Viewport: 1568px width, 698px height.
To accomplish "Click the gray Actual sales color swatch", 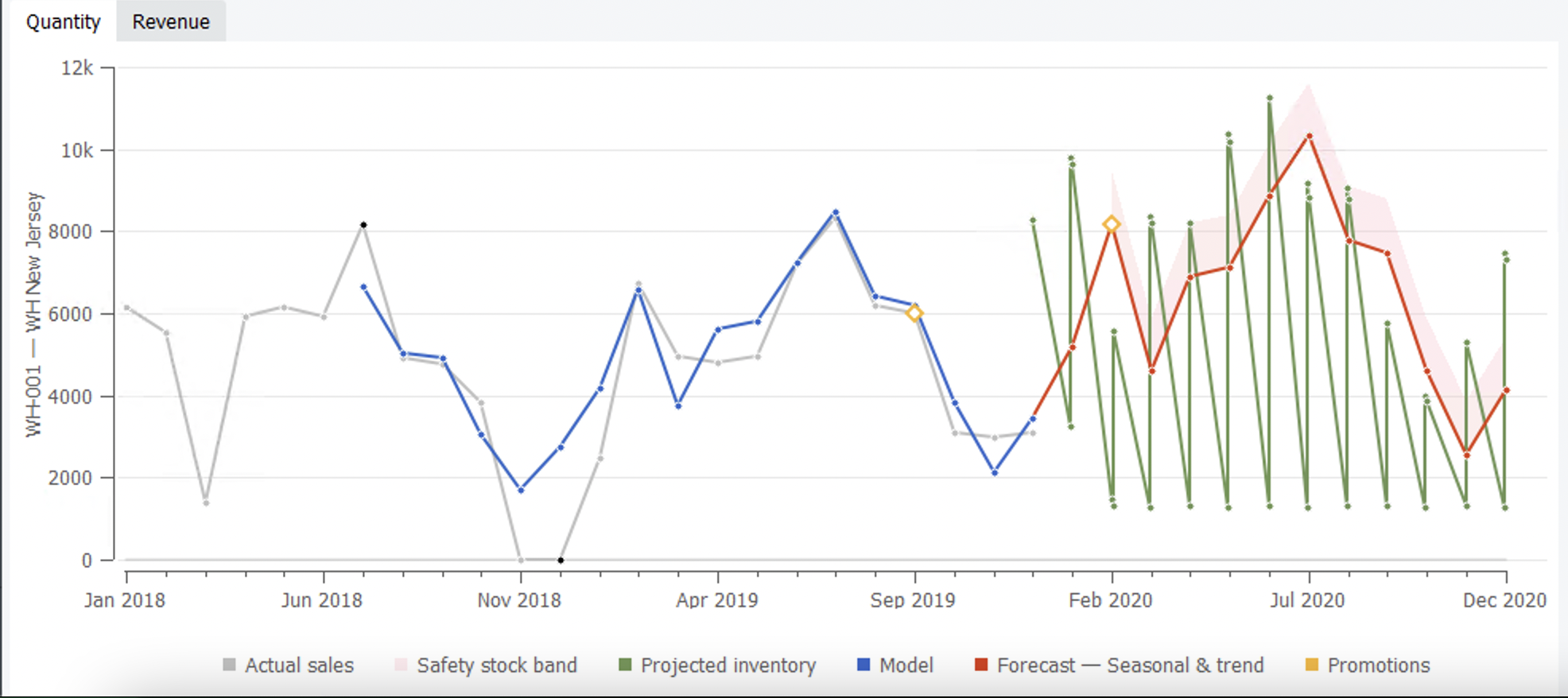I will tap(229, 665).
